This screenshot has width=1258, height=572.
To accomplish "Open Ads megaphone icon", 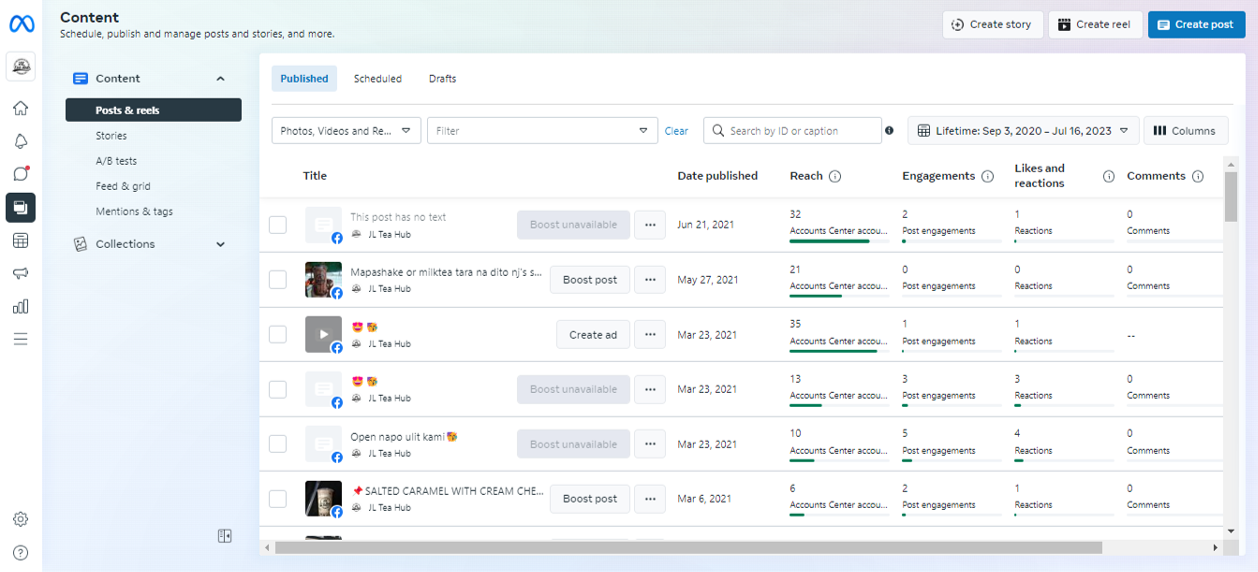I will pyautogui.click(x=21, y=273).
